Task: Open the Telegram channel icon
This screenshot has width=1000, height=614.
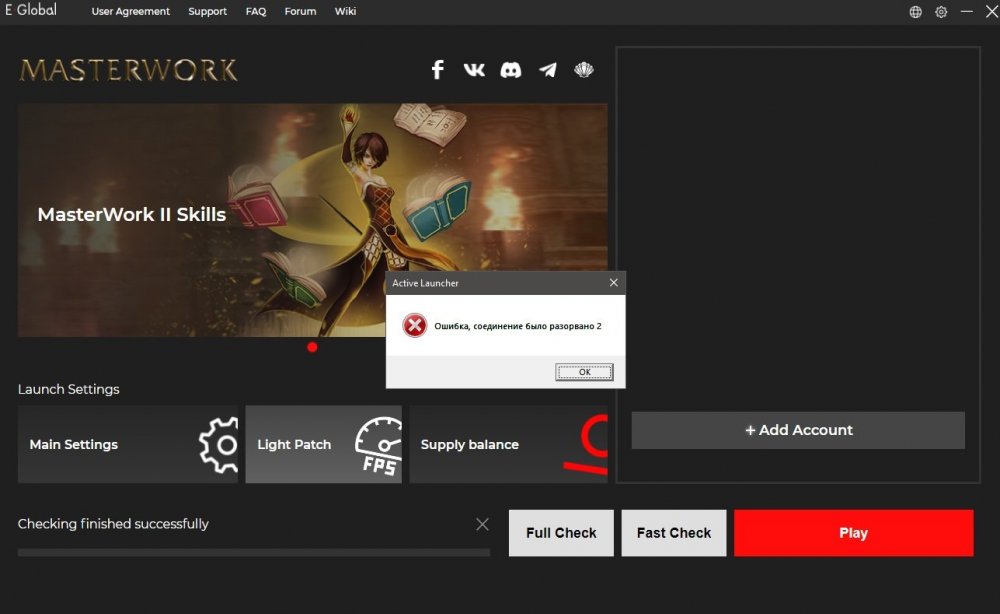Action: pyautogui.click(x=548, y=70)
